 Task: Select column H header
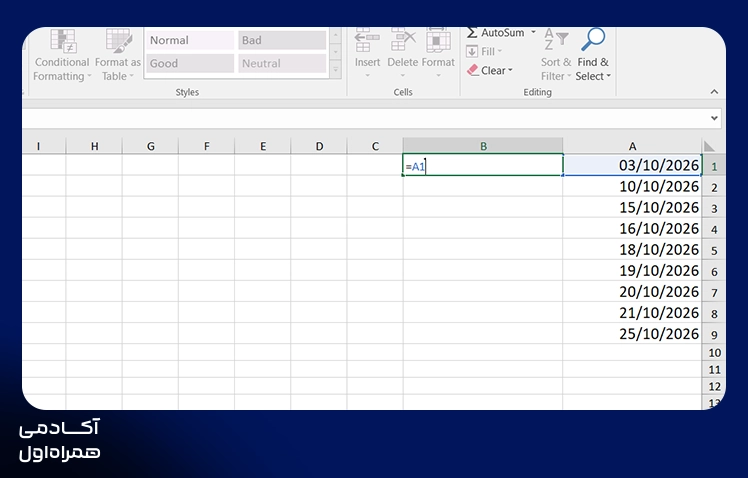tap(94, 146)
